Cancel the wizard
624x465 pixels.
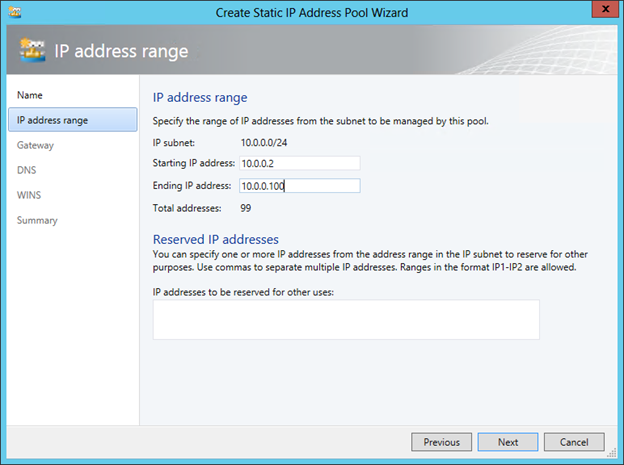[x=574, y=442]
